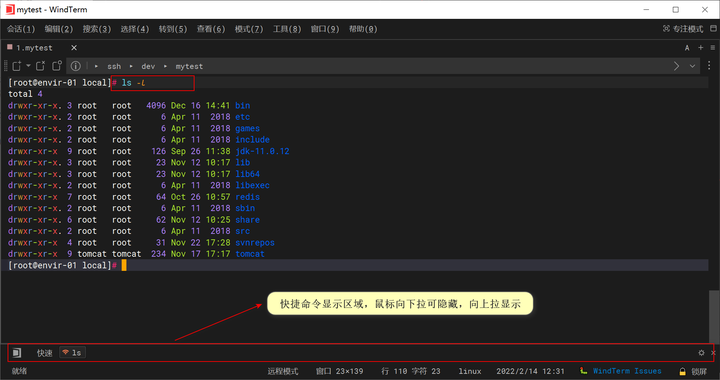Image resolution: width=720 pixels, height=380 pixels.
Task: Open the 会话(1) menu
Action: click(21, 29)
